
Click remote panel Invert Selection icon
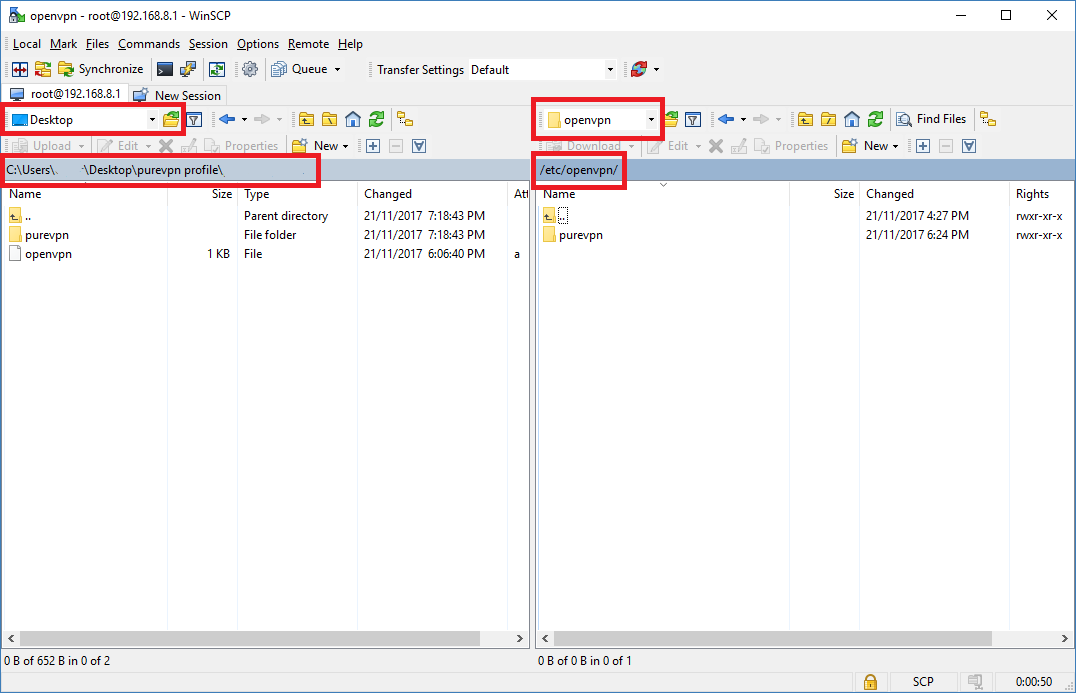tap(969, 146)
